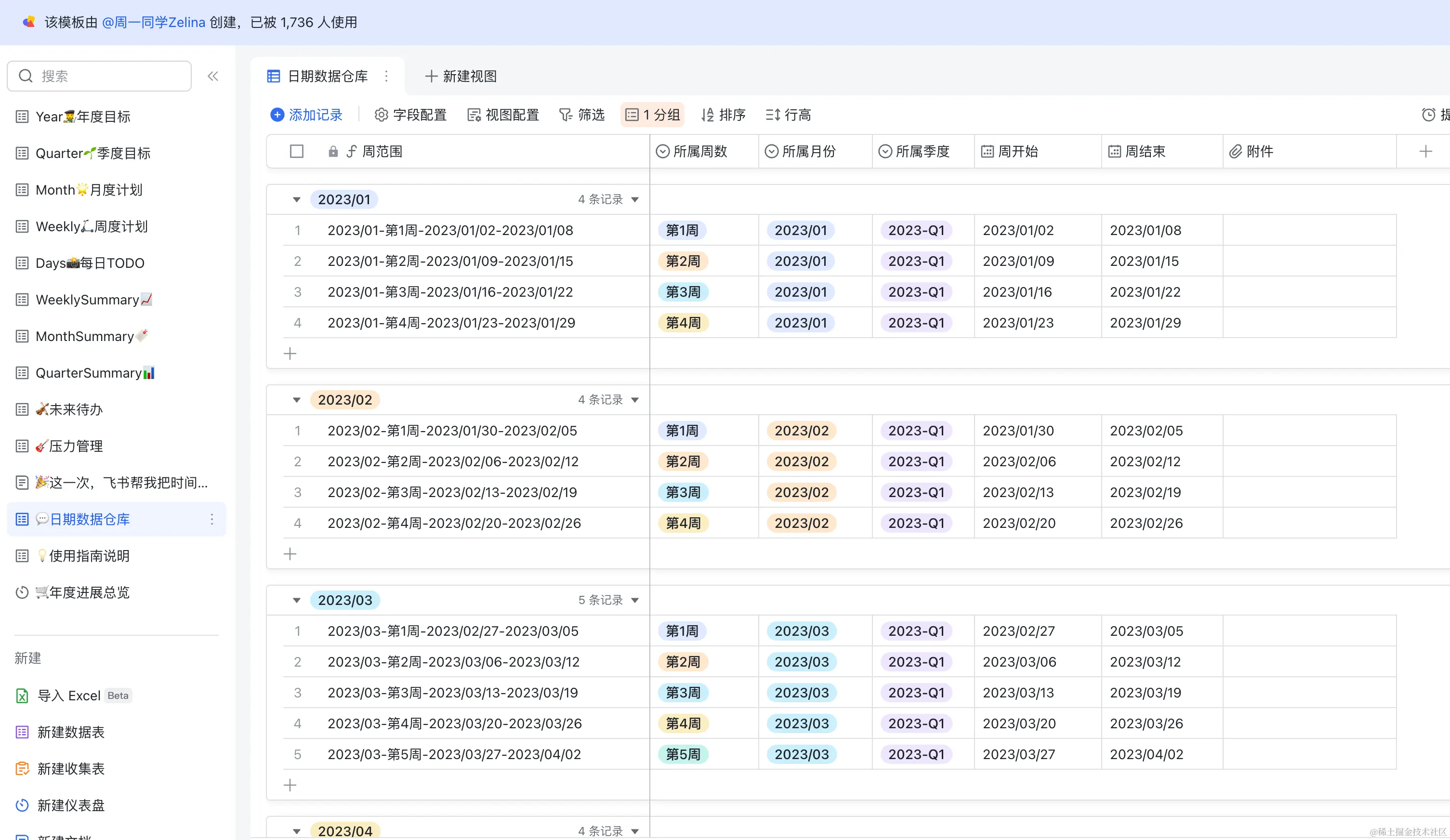The width and height of the screenshot is (1450, 840).
Task: Adjust row height icon
Action: coord(772,115)
